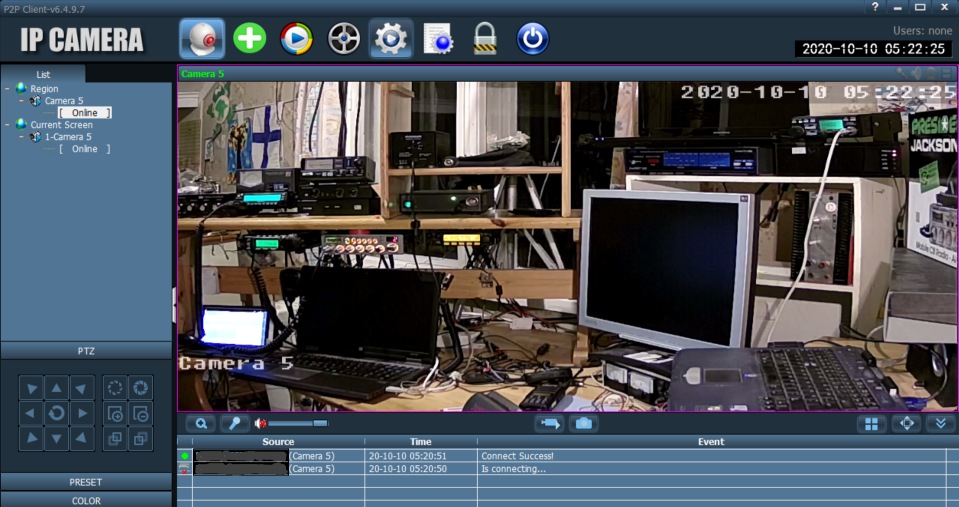Open the colorful playback icon

point(297,39)
